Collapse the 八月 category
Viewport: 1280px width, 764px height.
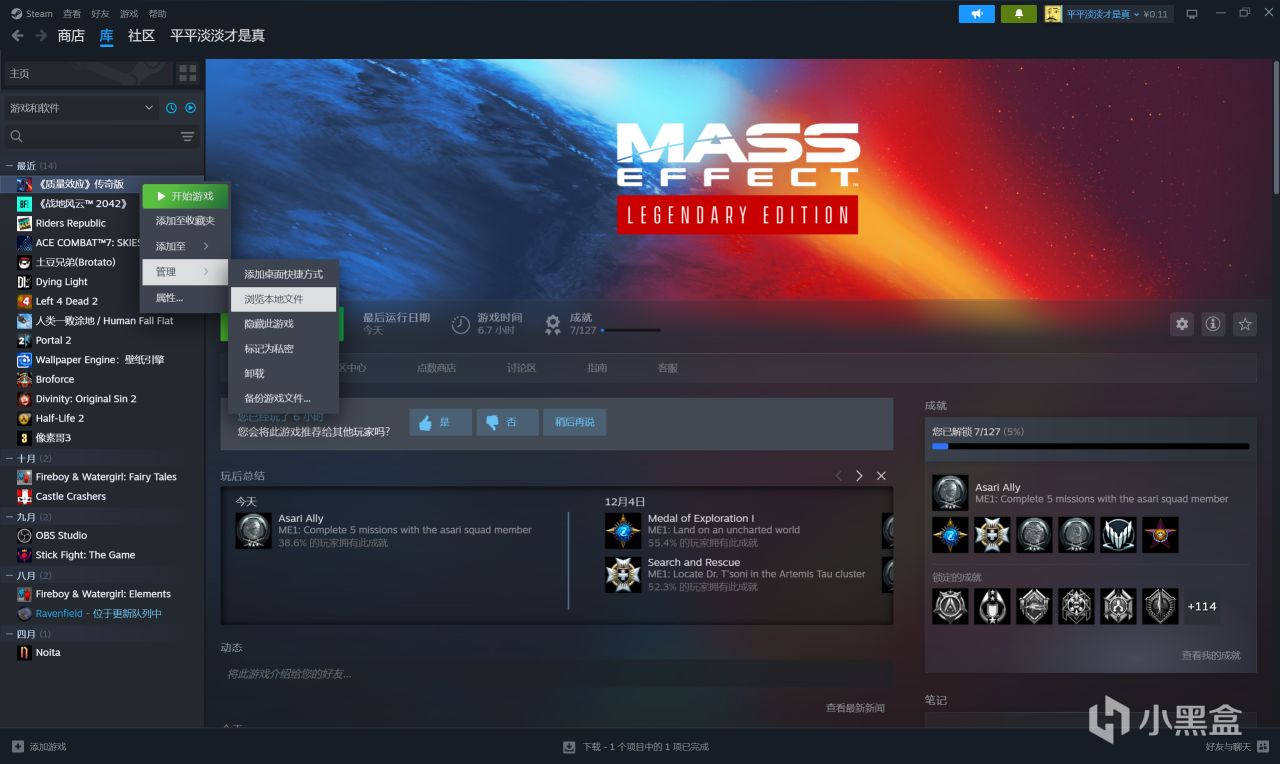[9, 575]
